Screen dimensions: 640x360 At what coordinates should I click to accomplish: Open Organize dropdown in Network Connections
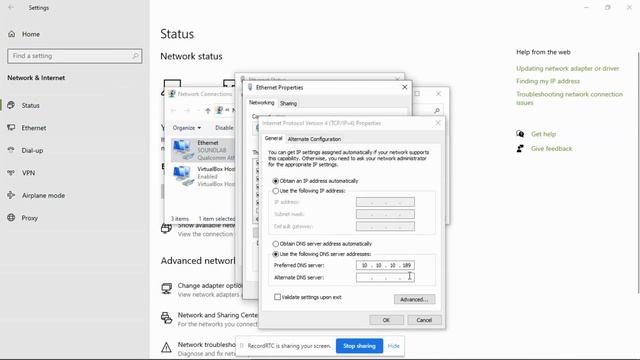coord(187,128)
